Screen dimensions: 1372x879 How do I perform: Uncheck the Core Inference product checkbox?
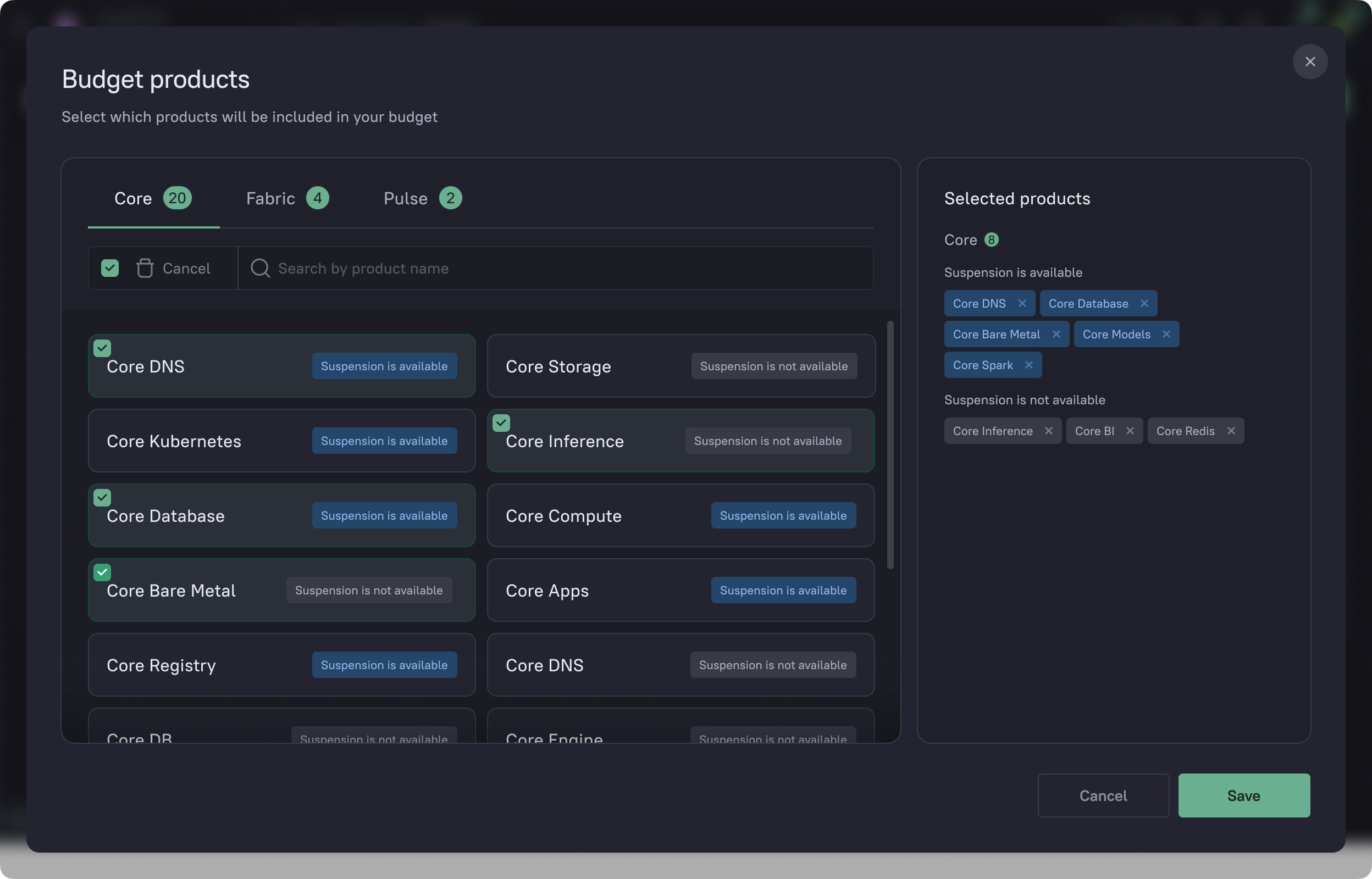coord(501,423)
